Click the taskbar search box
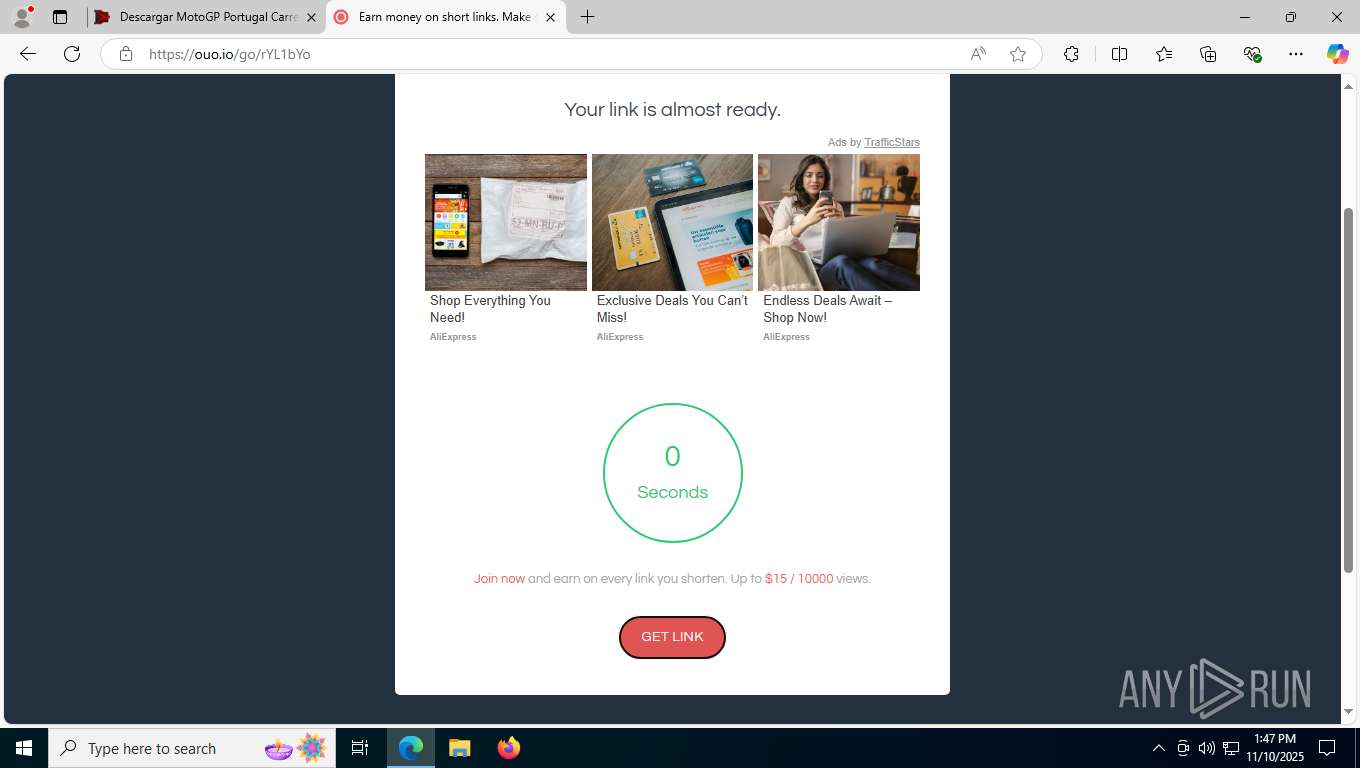Image resolution: width=1360 pixels, height=768 pixels. click(x=192, y=748)
